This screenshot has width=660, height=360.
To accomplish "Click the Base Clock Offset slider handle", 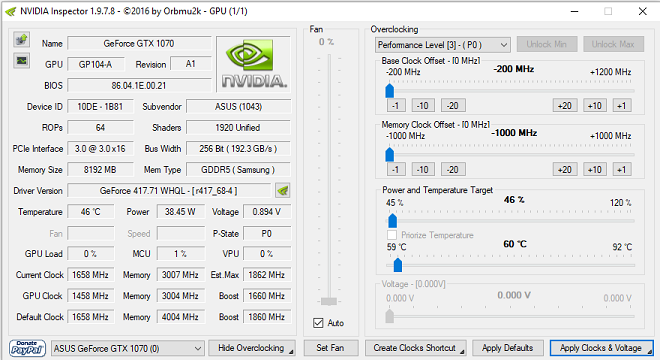I will tap(390, 91).
